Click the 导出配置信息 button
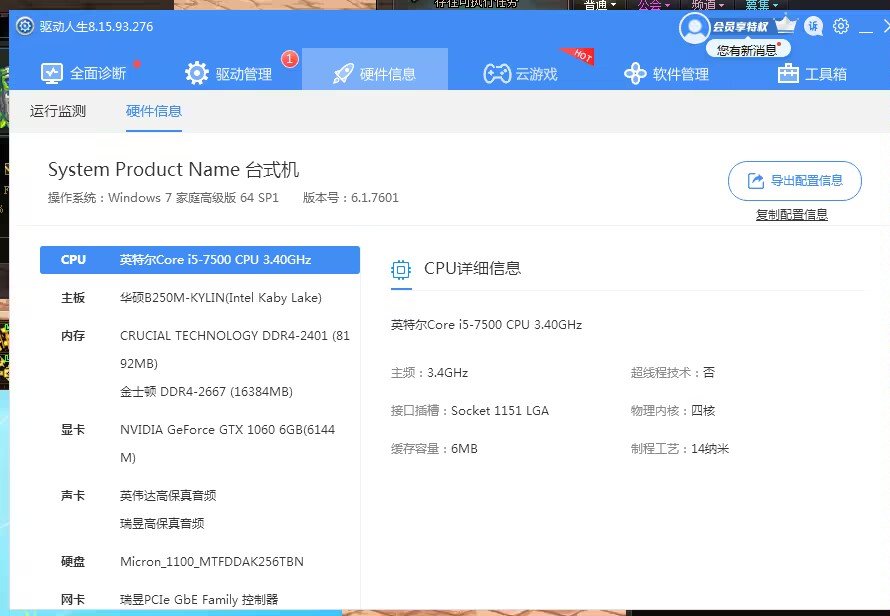 coord(795,181)
